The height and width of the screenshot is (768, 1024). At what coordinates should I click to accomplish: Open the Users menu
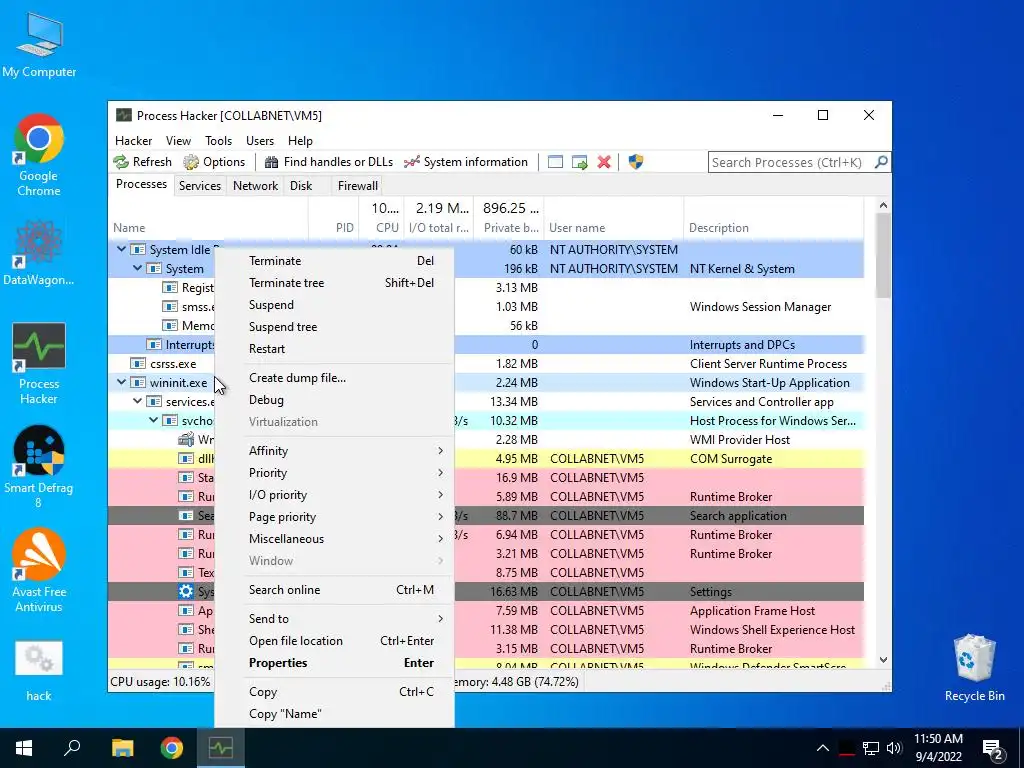tap(260, 140)
